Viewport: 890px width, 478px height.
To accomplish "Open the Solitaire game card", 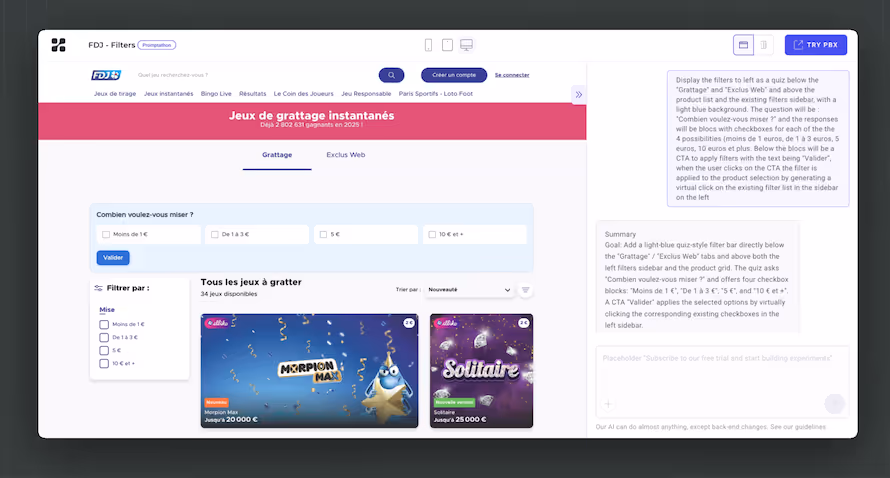I will coord(481,371).
